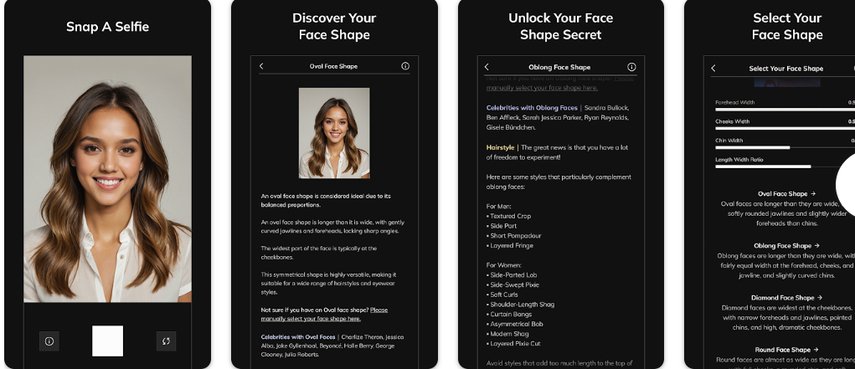Adjust the Forehead Width slider

pyautogui.click(x=785, y=110)
